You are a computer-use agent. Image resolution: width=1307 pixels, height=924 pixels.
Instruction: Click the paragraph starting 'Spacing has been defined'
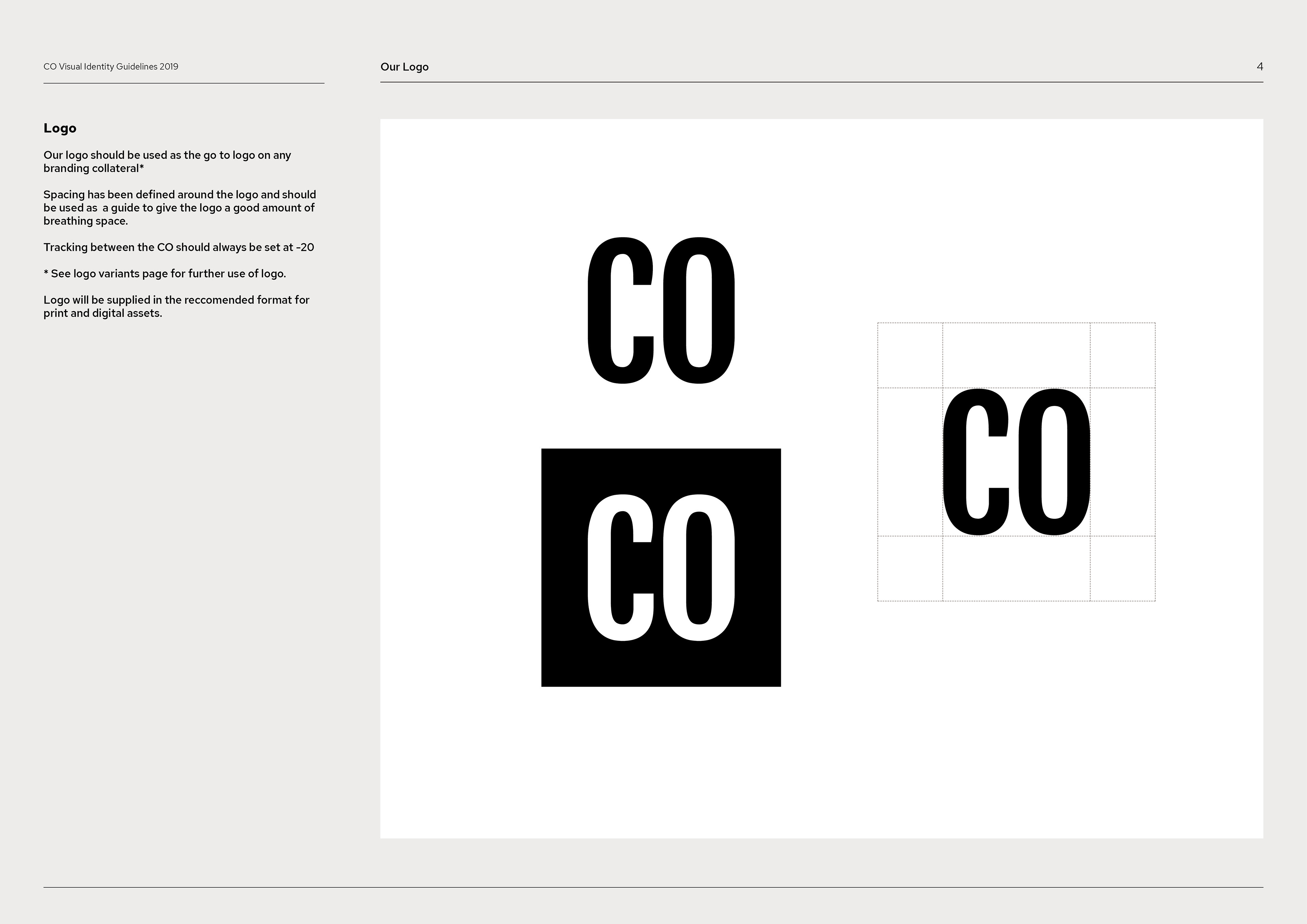tap(180, 208)
